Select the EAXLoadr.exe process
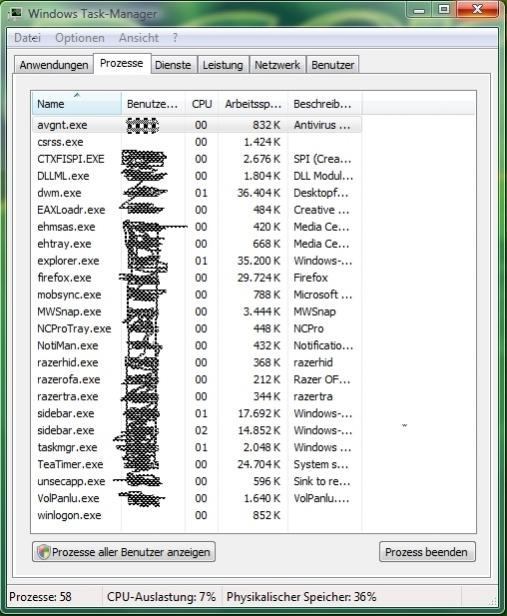This screenshot has height=616, width=507. click(197, 210)
